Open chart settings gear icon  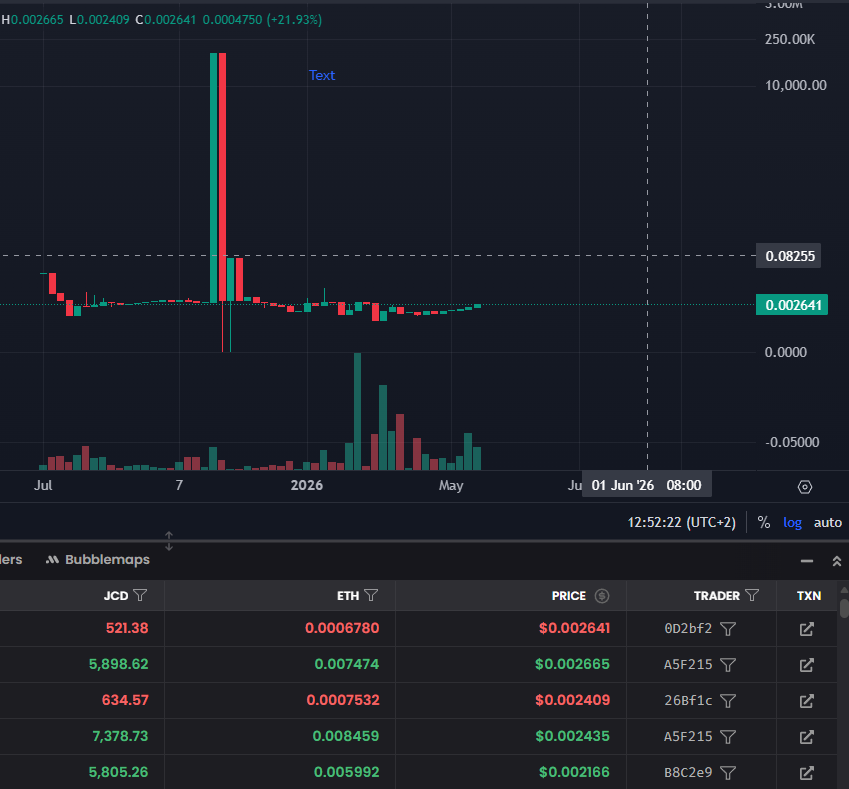point(805,487)
